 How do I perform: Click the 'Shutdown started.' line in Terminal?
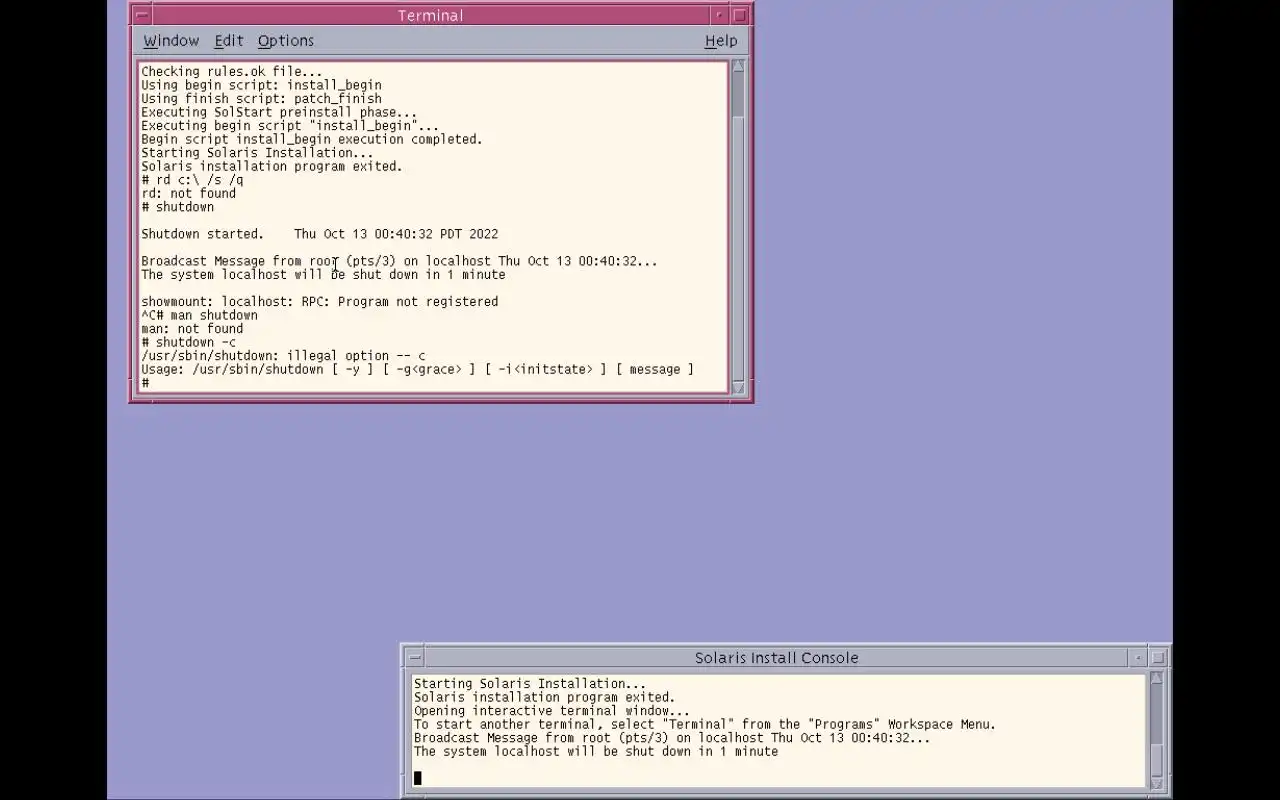click(319, 234)
